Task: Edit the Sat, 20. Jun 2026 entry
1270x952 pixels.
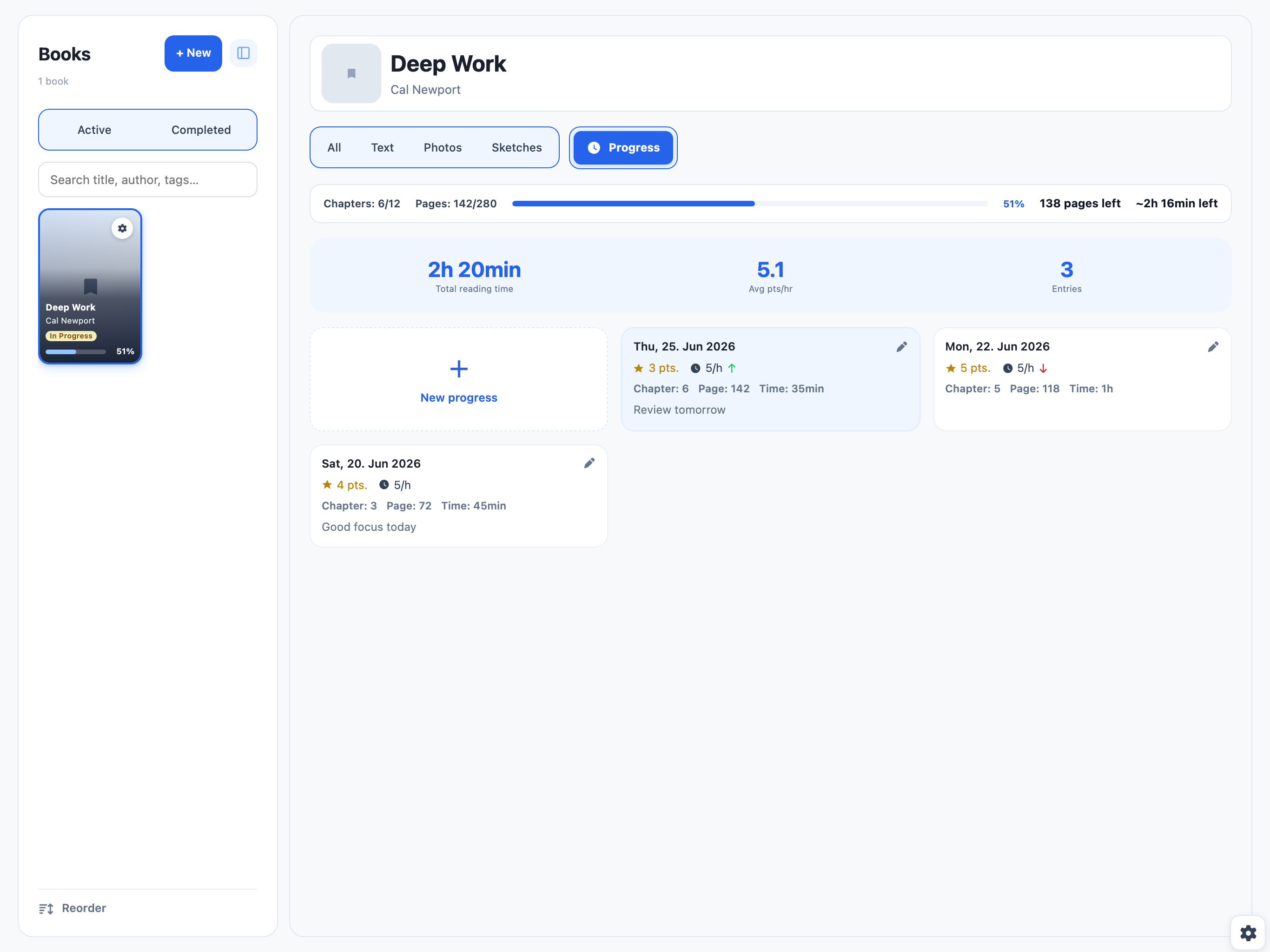Action: point(589,463)
